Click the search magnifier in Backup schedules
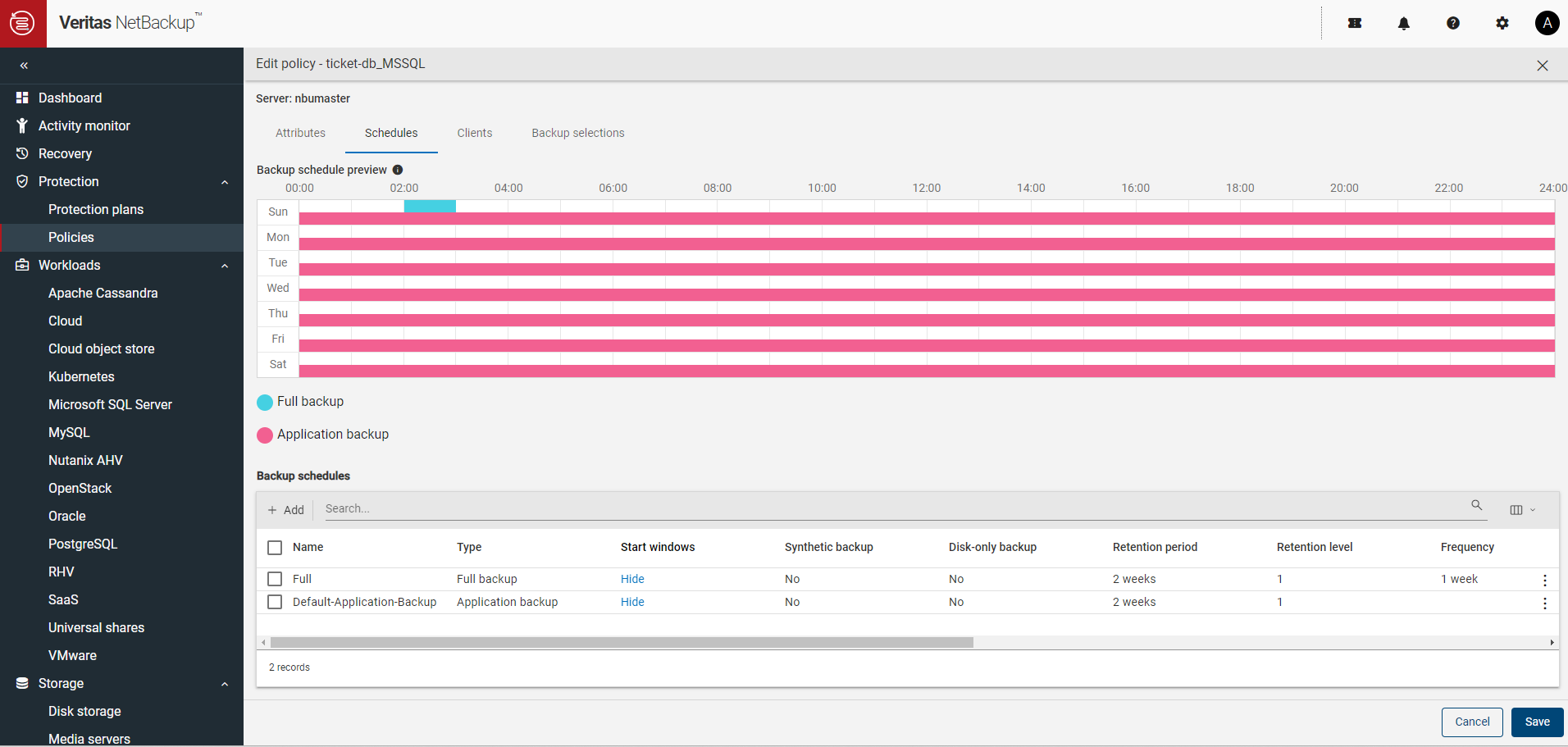This screenshot has height=747, width=1568. point(1476,506)
